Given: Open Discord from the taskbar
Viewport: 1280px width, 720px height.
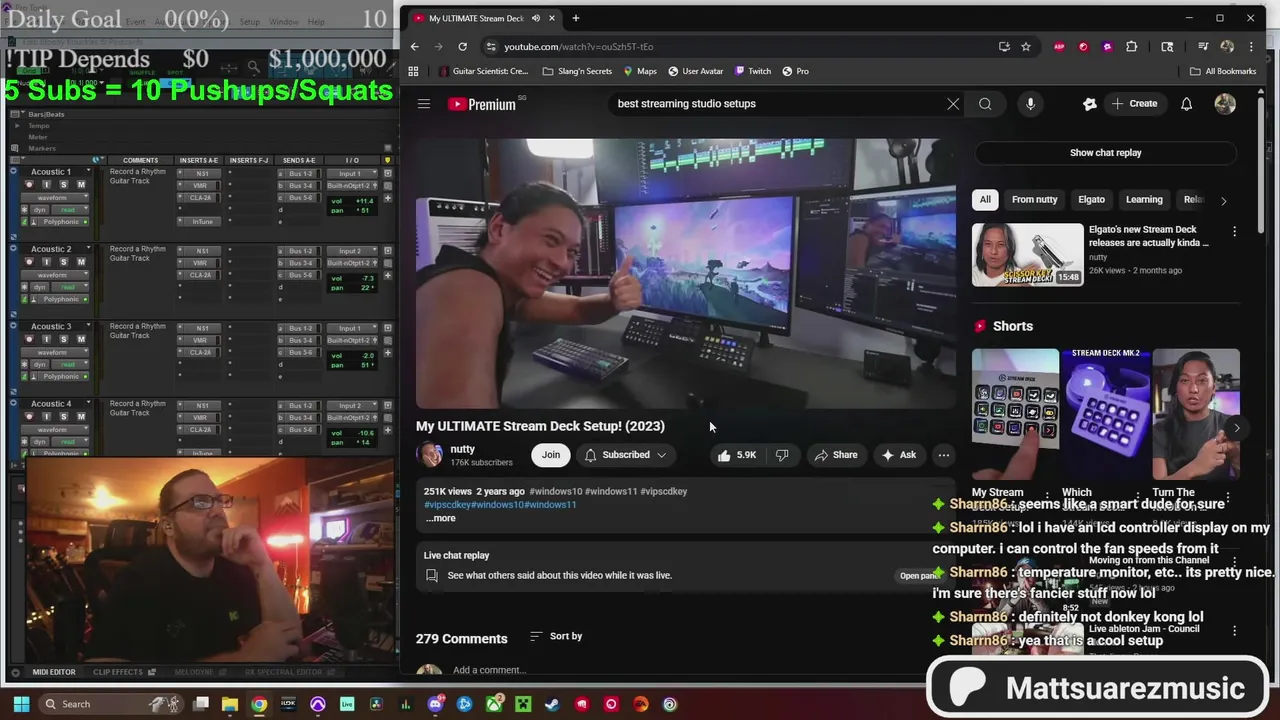Looking at the screenshot, I should click(x=435, y=704).
